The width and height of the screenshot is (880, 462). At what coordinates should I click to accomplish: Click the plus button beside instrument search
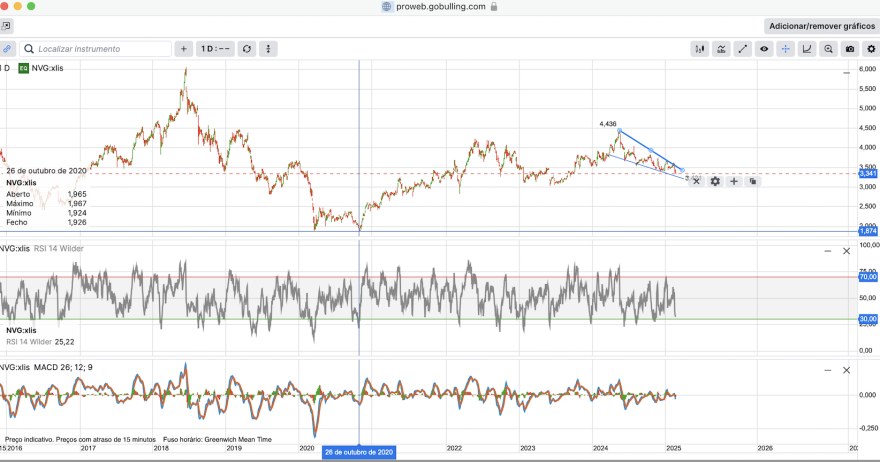184,49
